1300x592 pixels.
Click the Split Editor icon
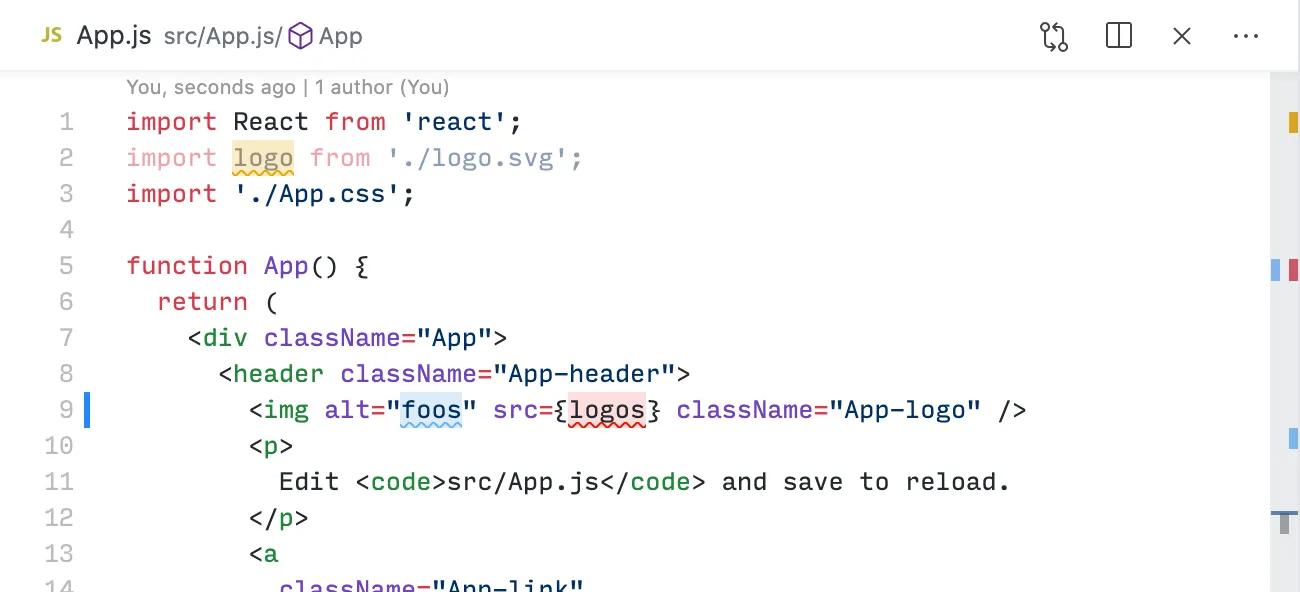tap(1118, 36)
